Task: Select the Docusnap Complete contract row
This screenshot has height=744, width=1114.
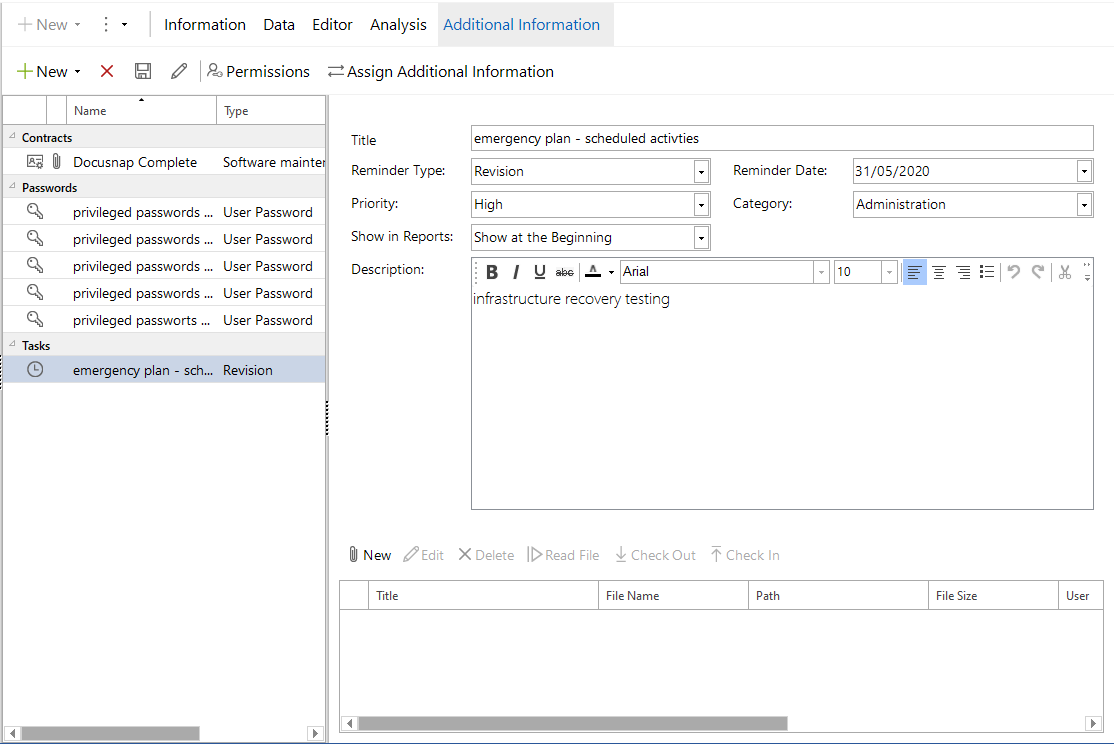Action: tap(164, 162)
